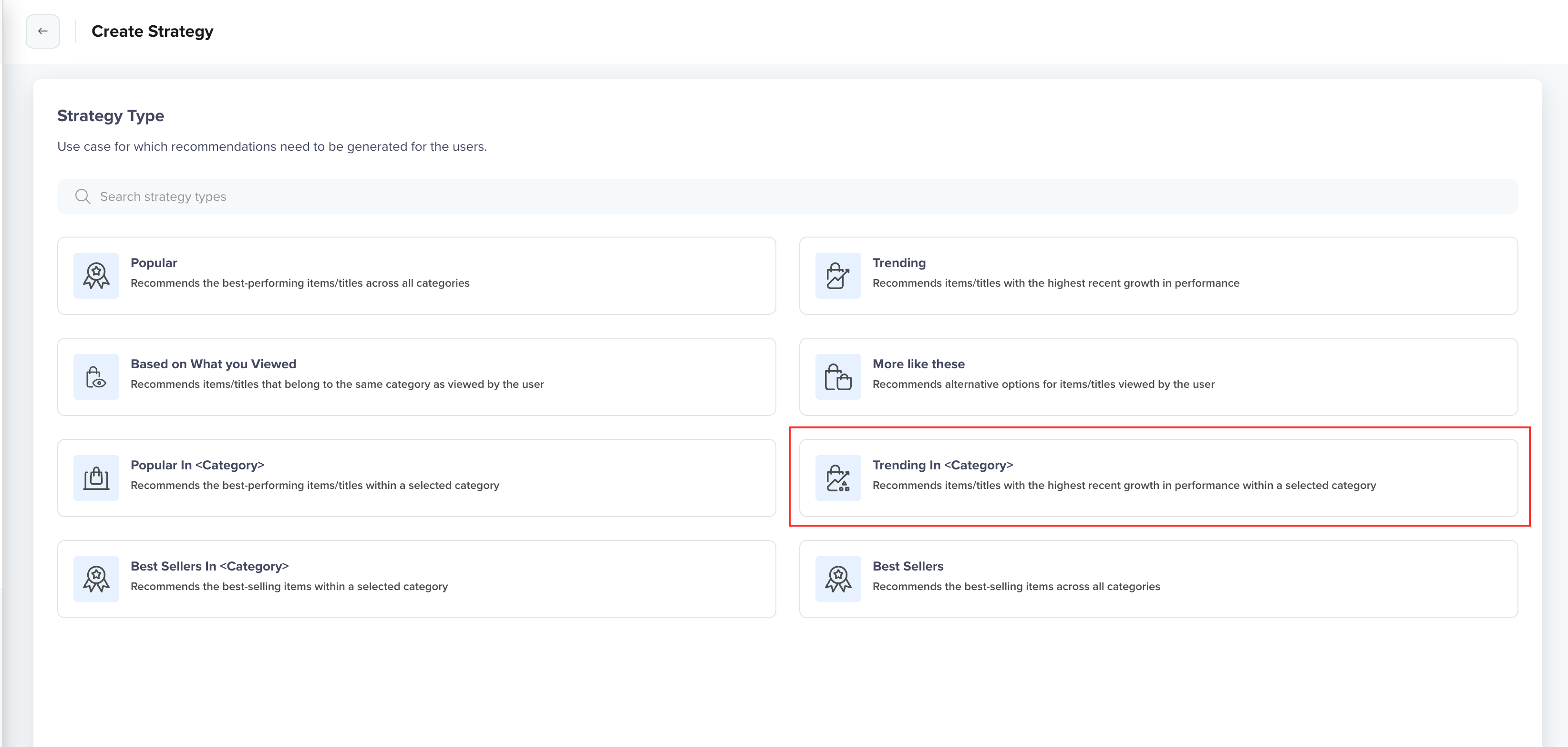Pick the Popular In <Category> title
Screen dimensions: 1568x747
click(x=198, y=465)
